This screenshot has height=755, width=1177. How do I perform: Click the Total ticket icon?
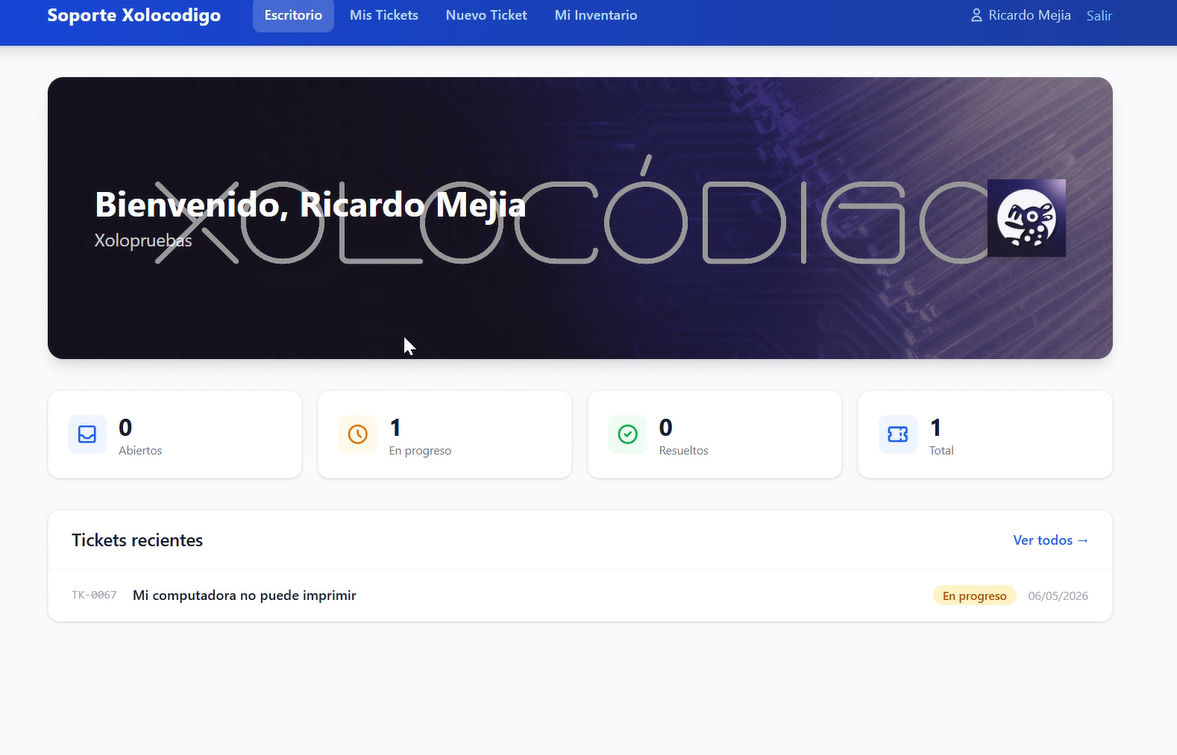(898, 435)
